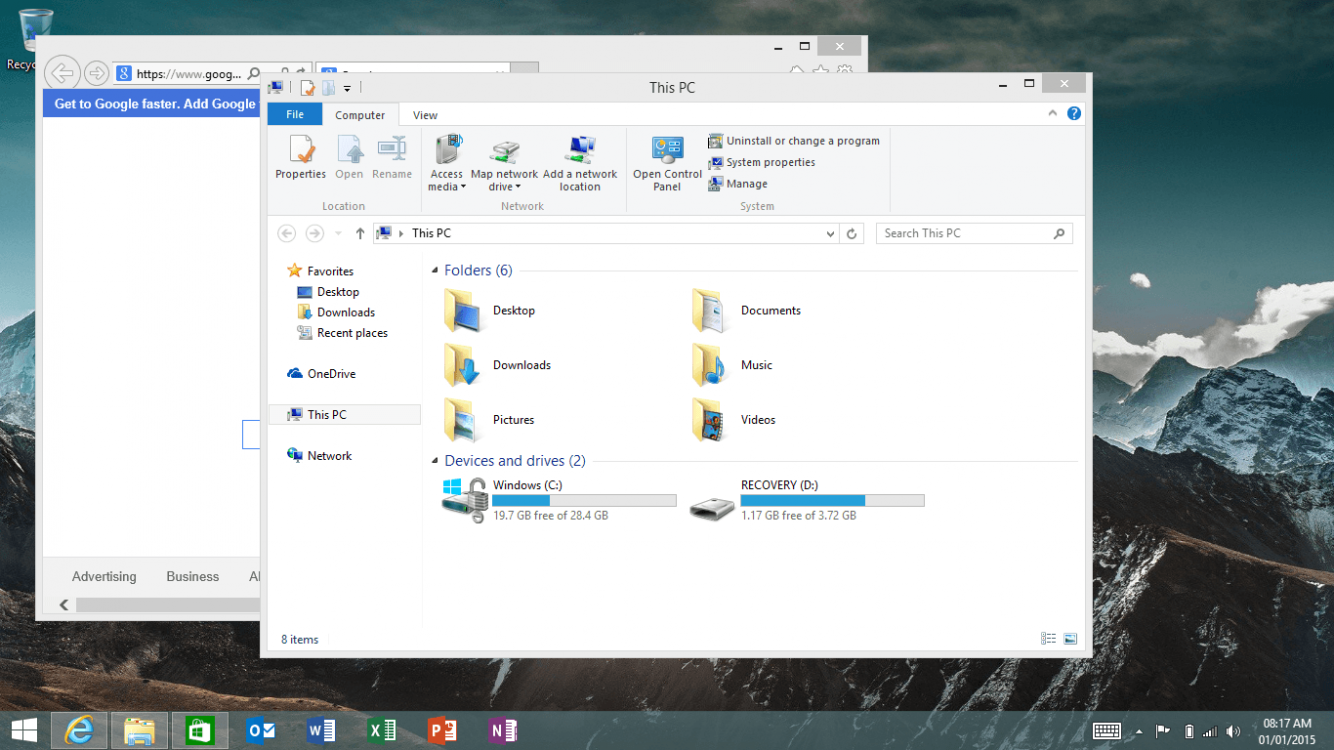Click Back button in Internet Explorer window
The width and height of the screenshot is (1334, 750).
coord(62,73)
